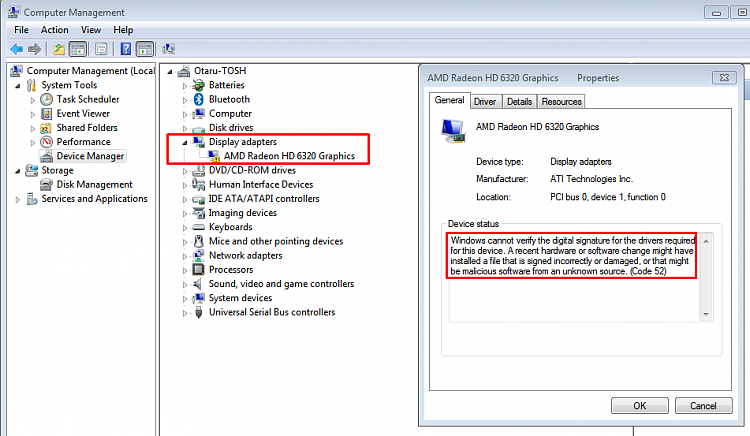Click the Sound, video and game controllers speaker icon

[198, 284]
